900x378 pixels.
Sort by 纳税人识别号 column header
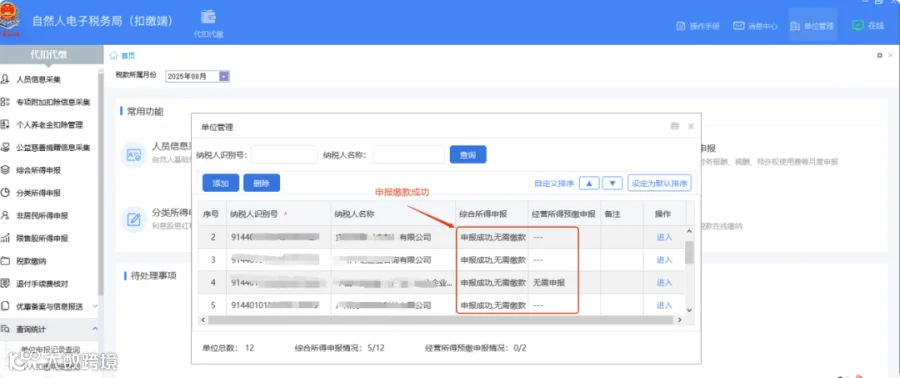(278, 214)
